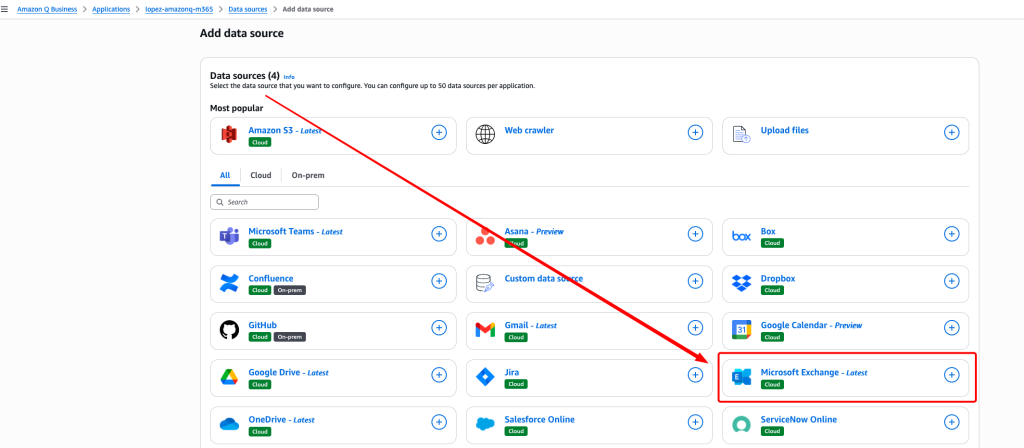Add Google Calendar via plus icon
1024x448 pixels.
[x=951, y=327]
